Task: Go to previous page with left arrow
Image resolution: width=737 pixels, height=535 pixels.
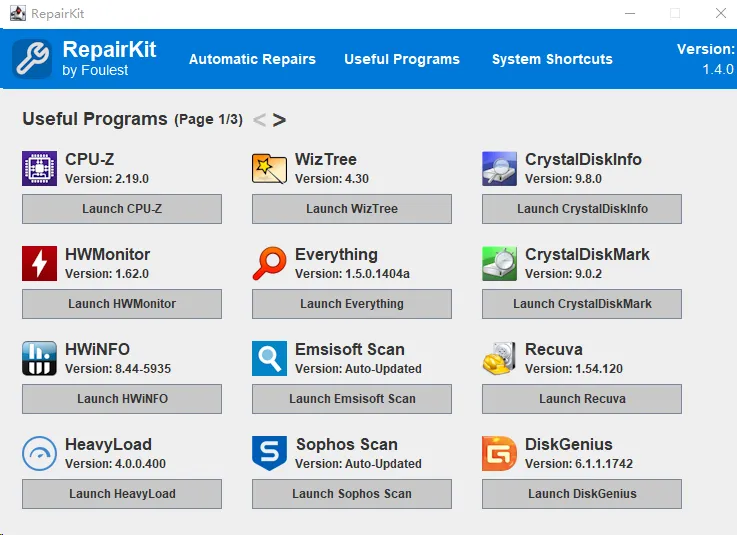Action: [259, 120]
